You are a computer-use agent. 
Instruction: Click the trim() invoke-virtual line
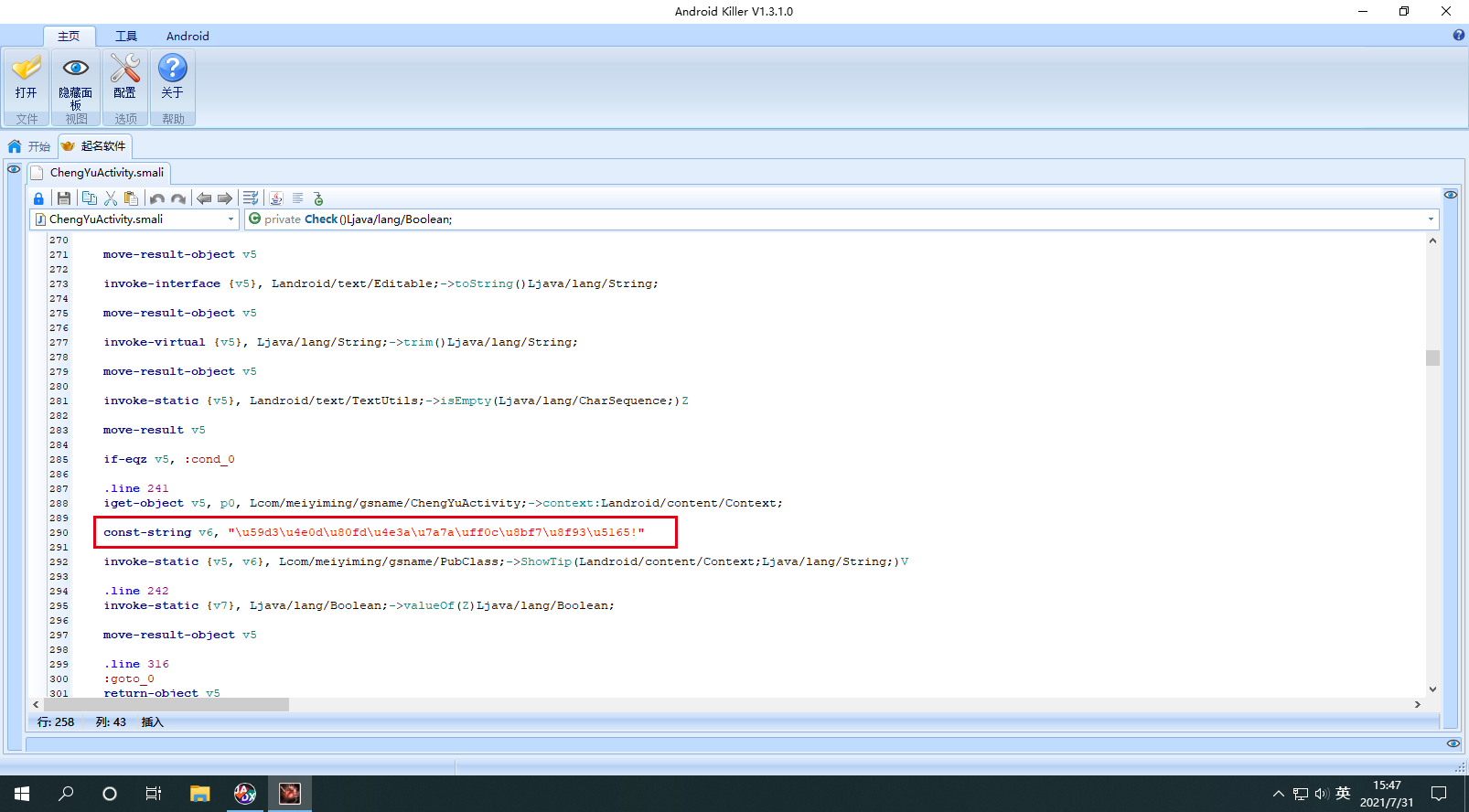[340, 342]
